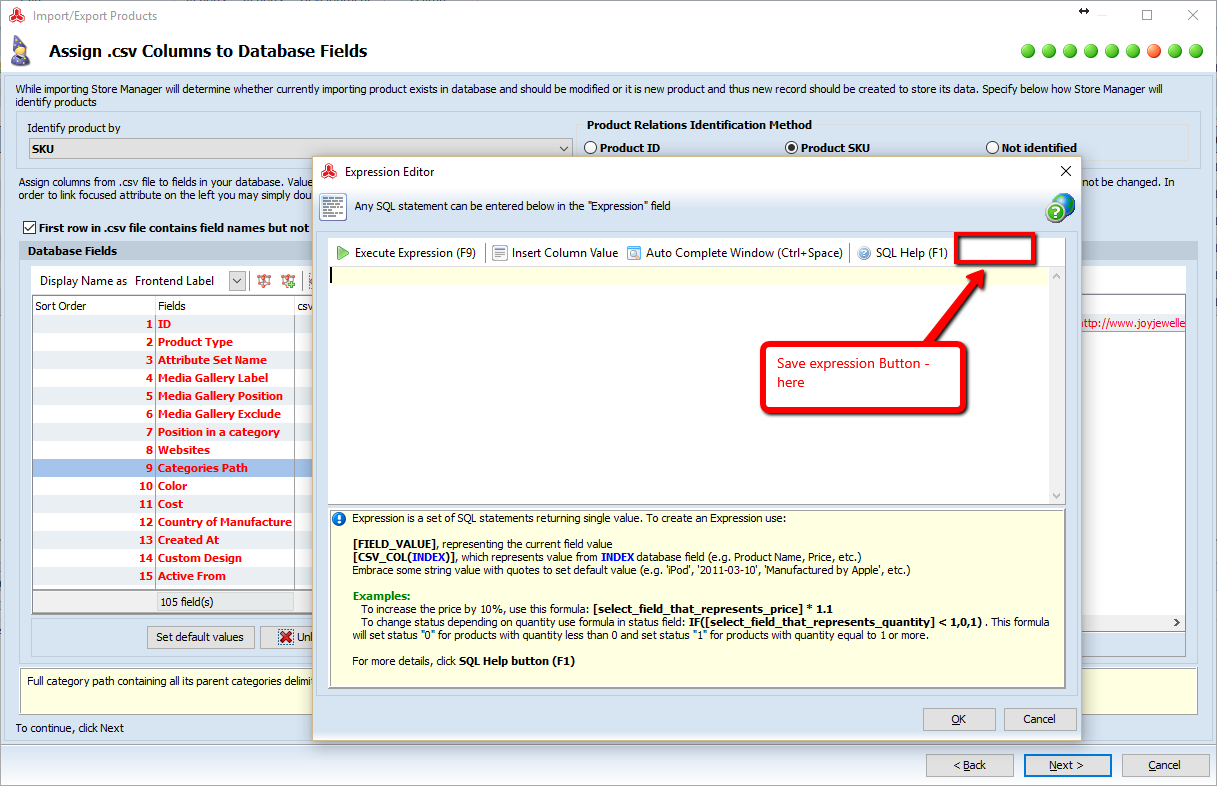
Task: Click into the expression text input area
Action: tap(688, 380)
